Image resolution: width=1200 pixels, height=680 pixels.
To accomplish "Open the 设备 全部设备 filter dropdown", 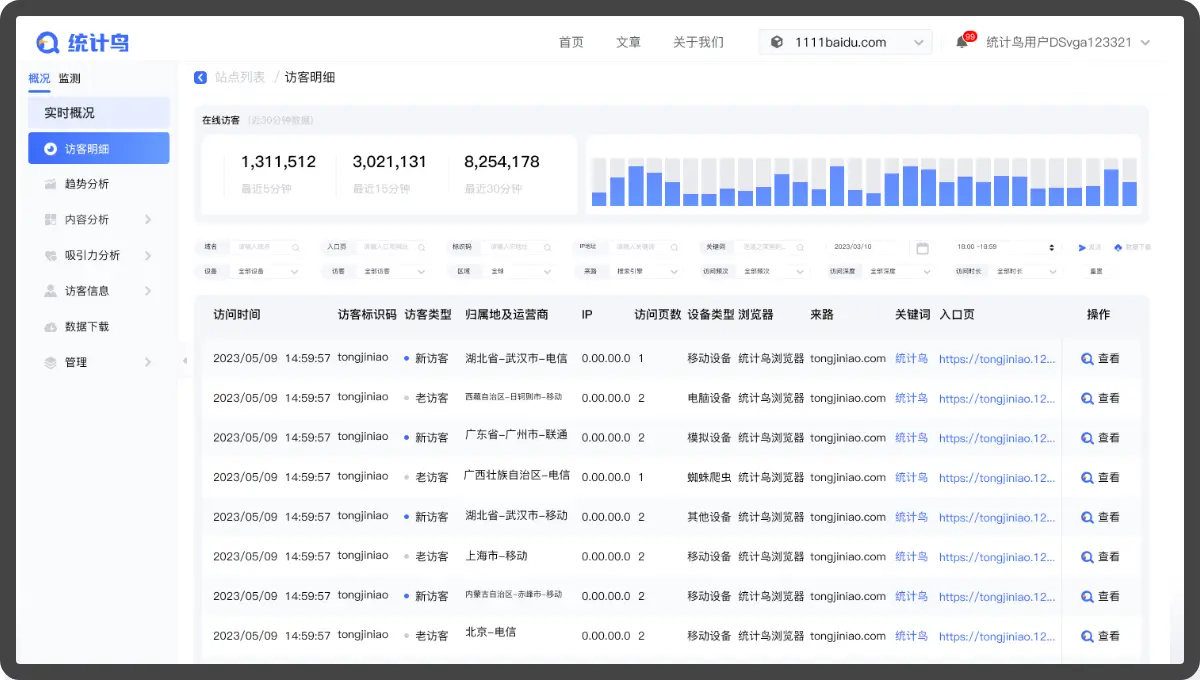I will point(266,271).
